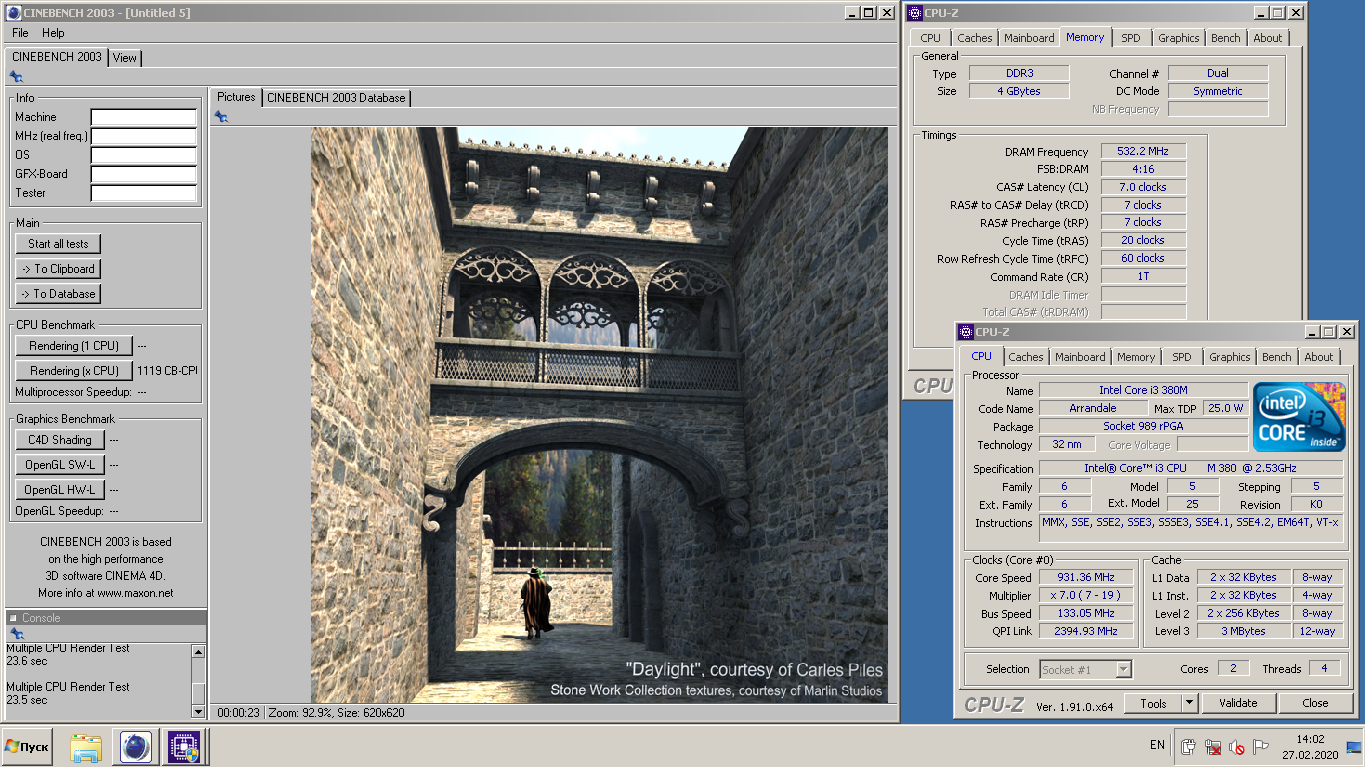Open the Tools dropdown arrow in CPU-Z
This screenshot has width=1365, height=767.
point(1189,703)
